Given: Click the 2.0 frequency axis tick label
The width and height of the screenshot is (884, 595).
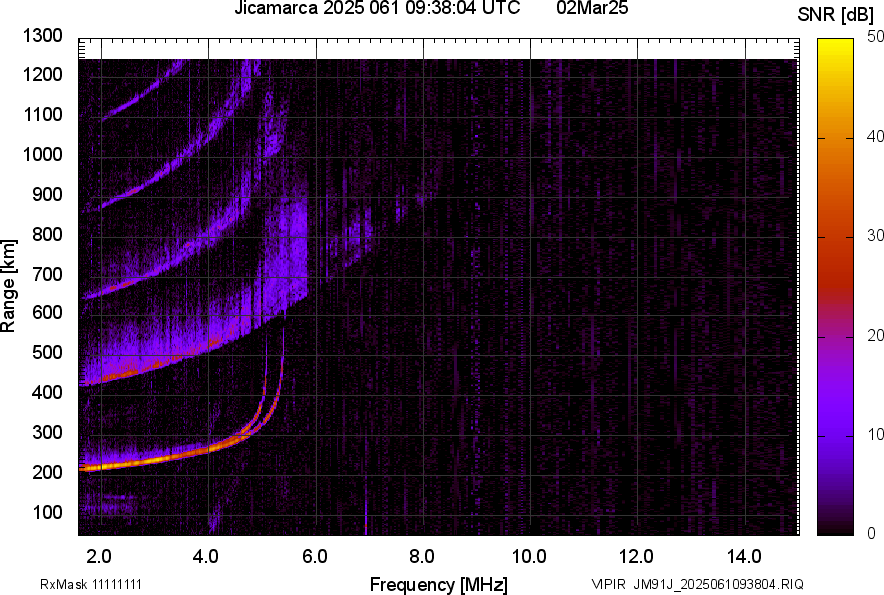Looking at the screenshot, I should pos(101,555).
